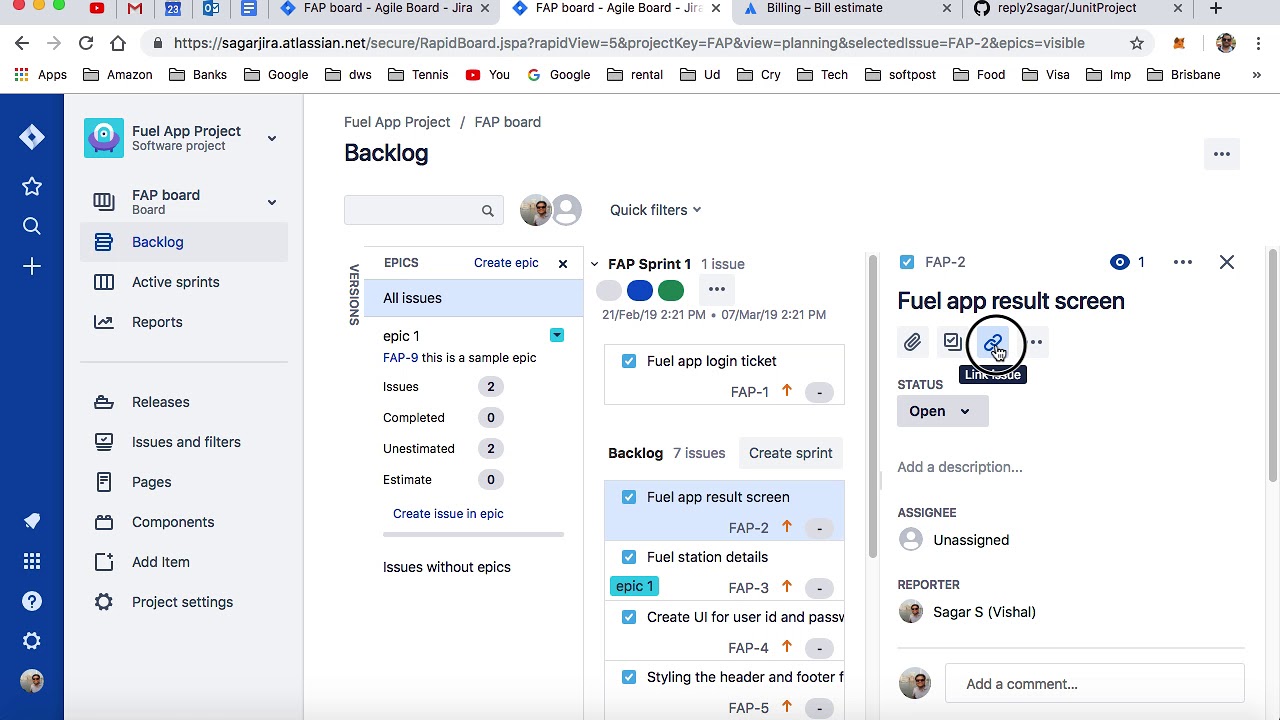Open the Quick filters dropdown
This screenshot has width=1280, height=720.
(656, 210)
